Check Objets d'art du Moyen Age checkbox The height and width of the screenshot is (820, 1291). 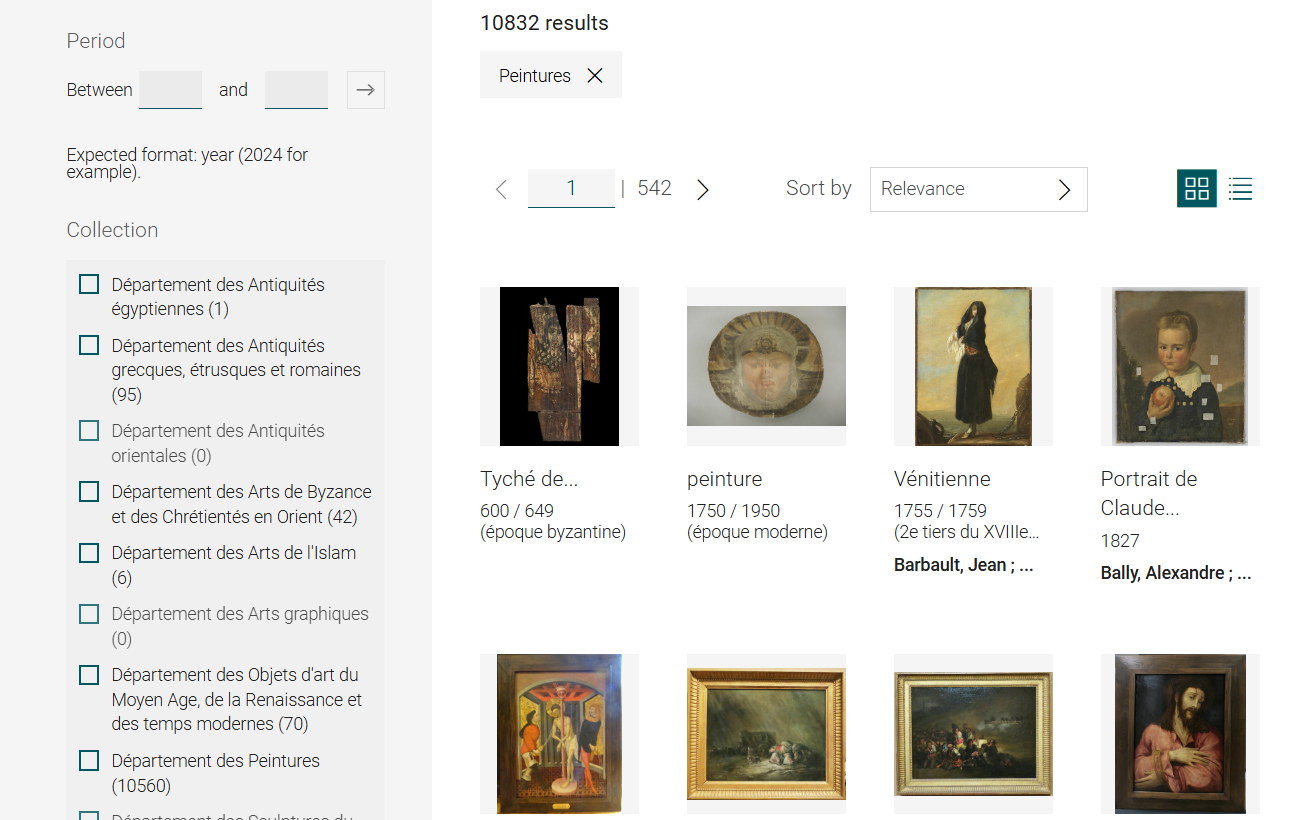coord(89,674)
